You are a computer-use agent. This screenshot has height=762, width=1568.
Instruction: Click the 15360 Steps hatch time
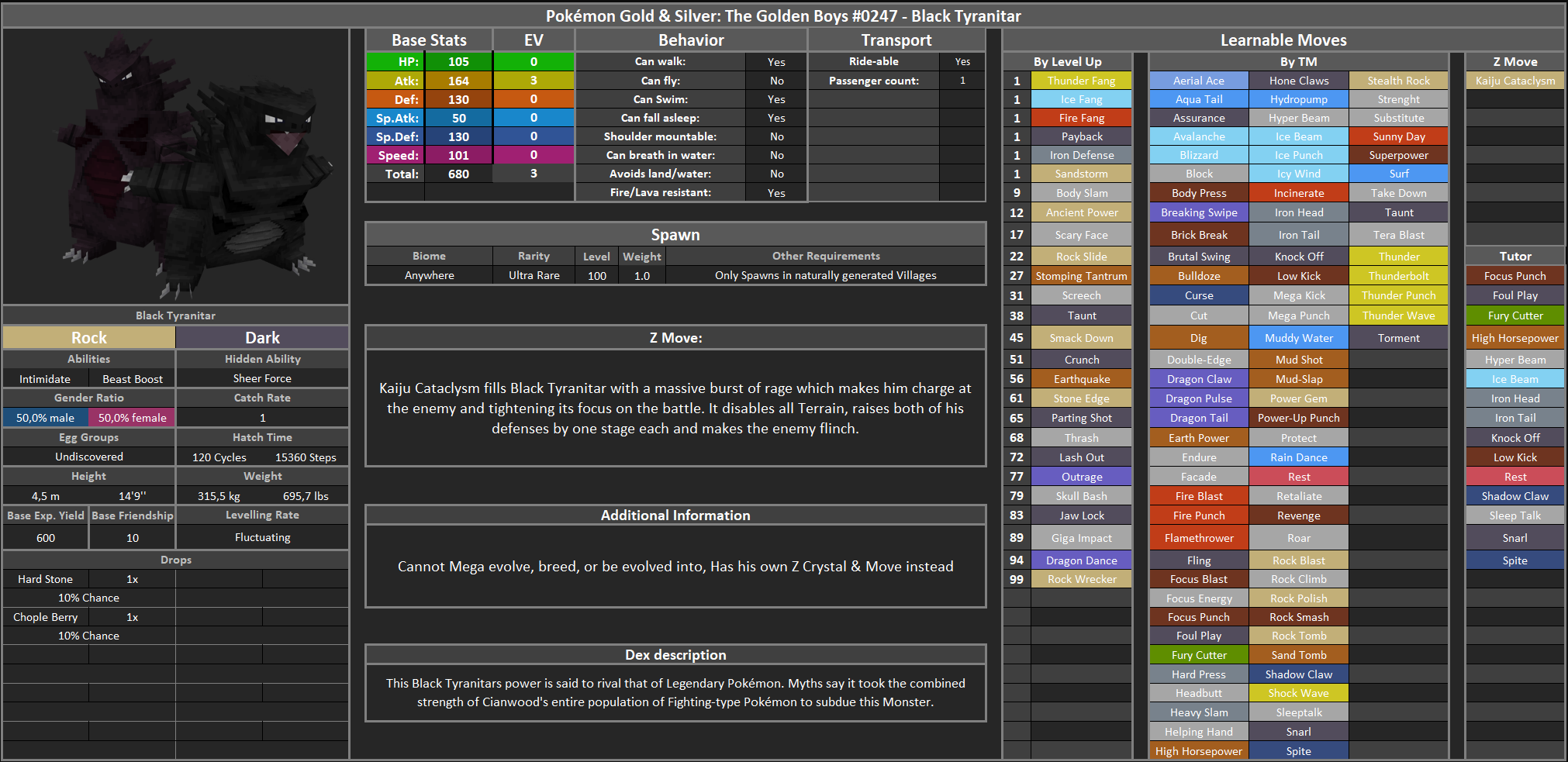tap(306, 457)
